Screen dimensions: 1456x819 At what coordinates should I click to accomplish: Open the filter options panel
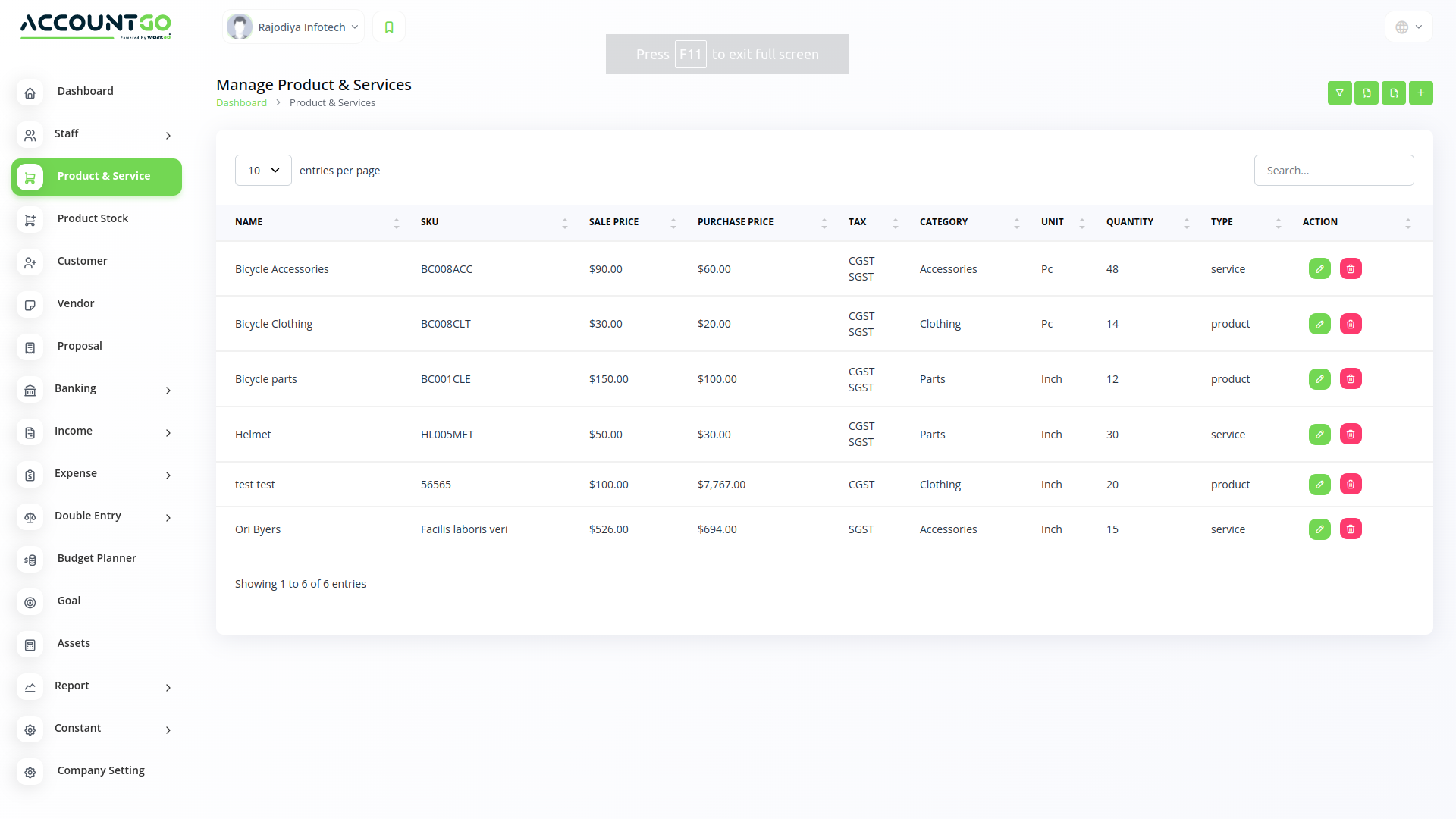(1339, 93)
